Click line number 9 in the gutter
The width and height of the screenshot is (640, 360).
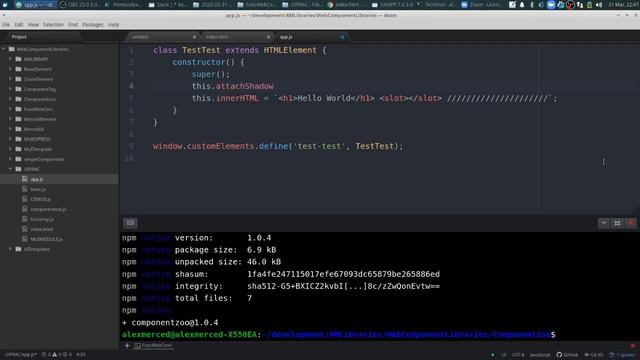click(131, 146)
